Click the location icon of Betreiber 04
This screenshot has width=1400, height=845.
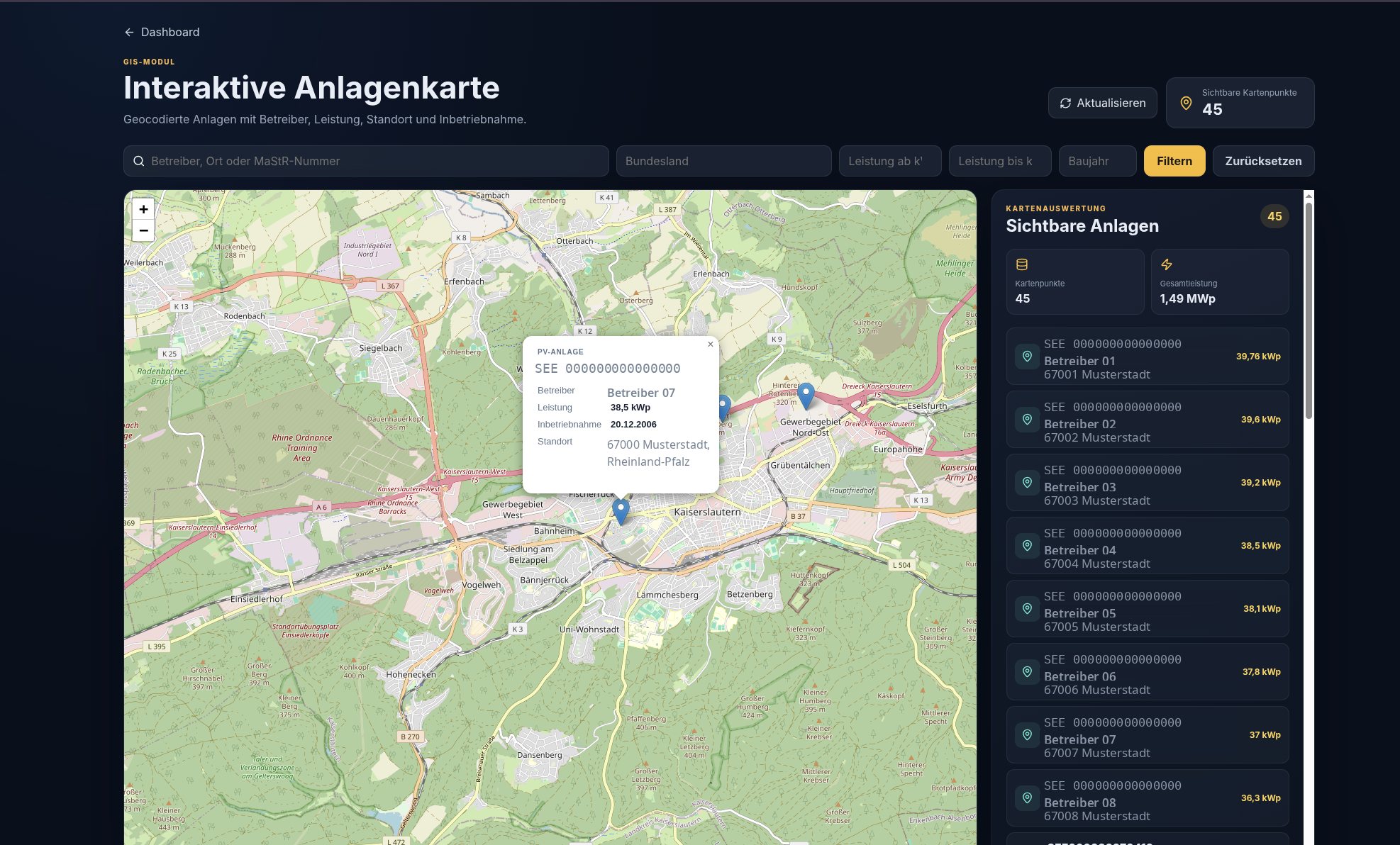(1027, 546)
